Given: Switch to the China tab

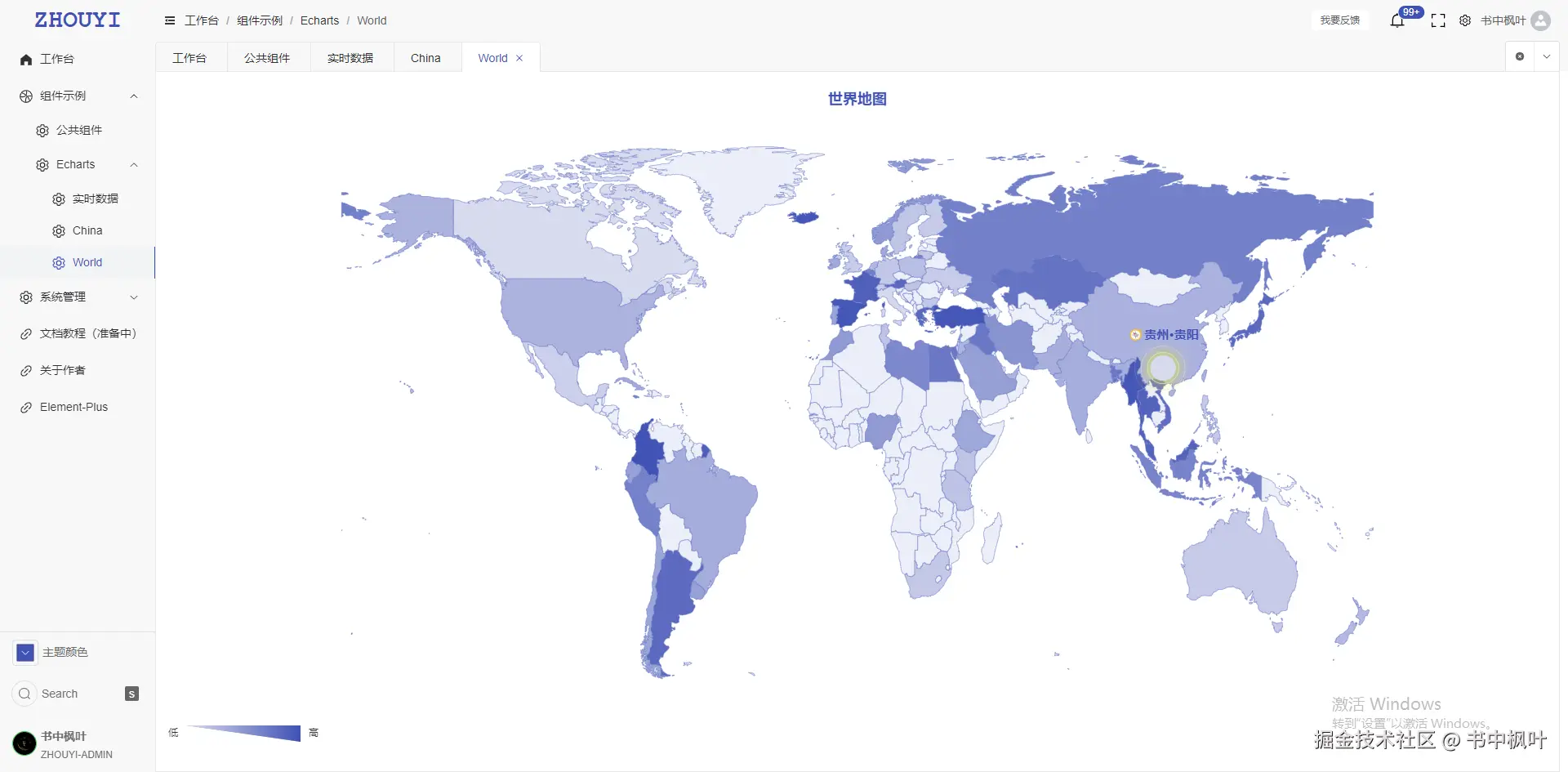Looking at the screenshot, I should tap(425, 58).
